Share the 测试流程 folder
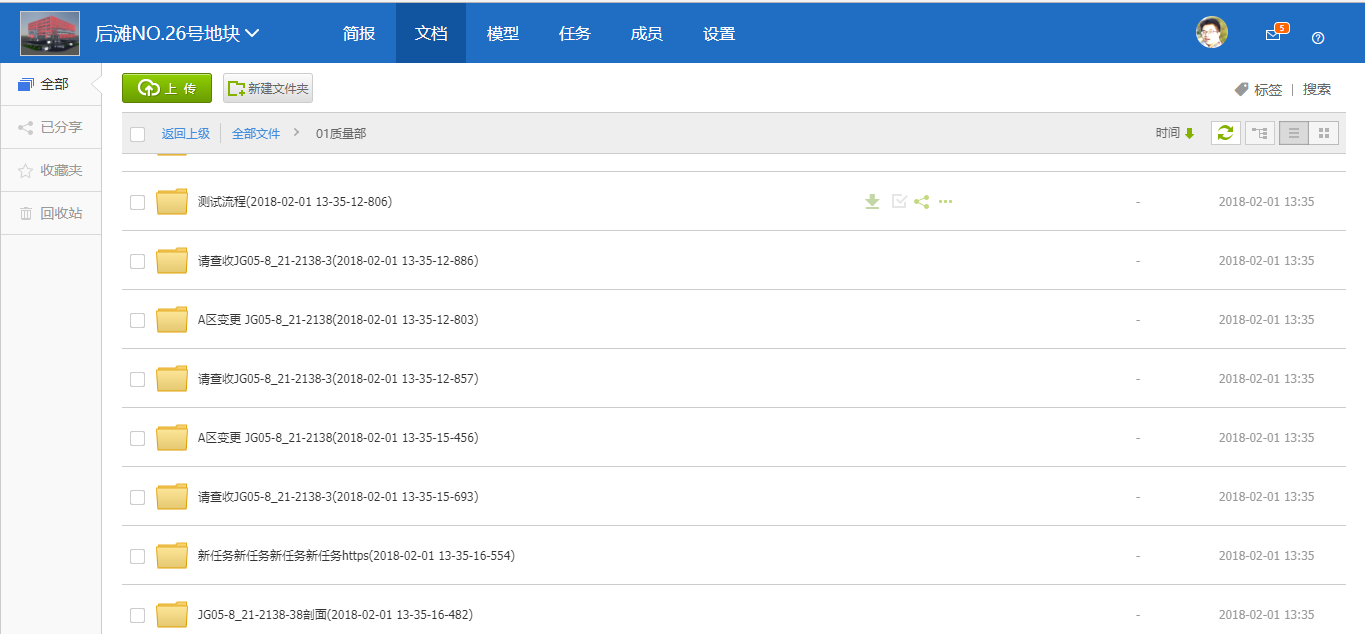Screen dimensions: 1365x634 [921, 201]
